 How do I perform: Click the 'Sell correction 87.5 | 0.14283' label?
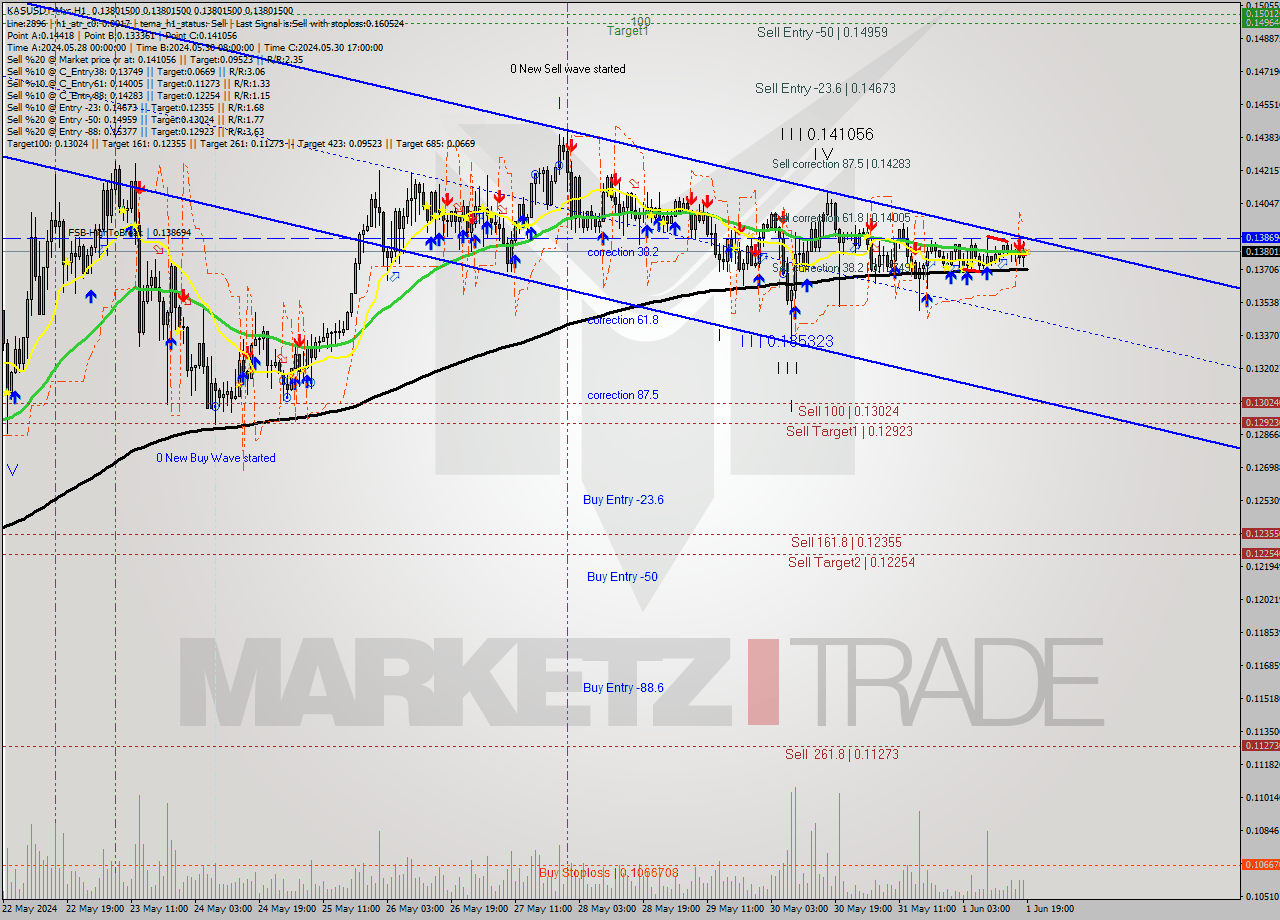click(842, 163)
